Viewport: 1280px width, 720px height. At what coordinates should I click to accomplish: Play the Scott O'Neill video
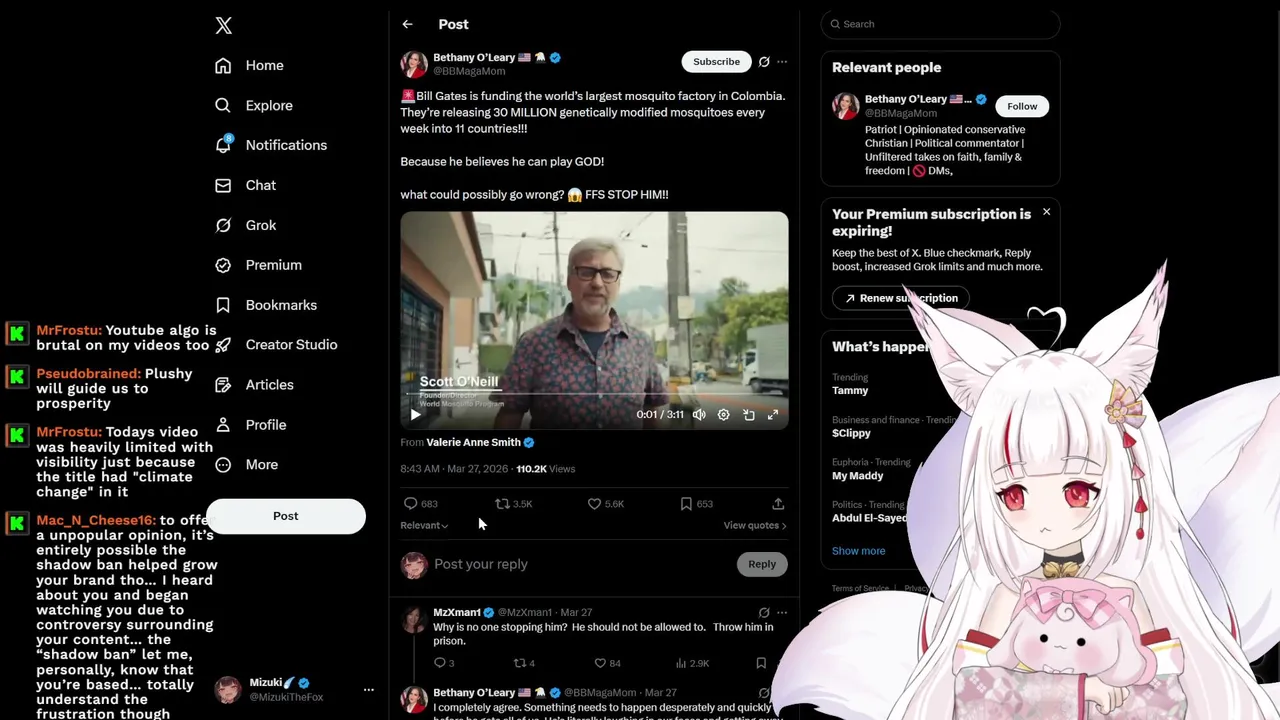coord(415,415)
